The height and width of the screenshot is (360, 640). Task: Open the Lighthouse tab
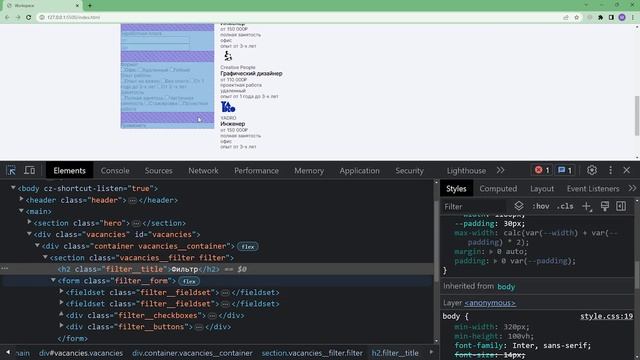click(466, 171)
